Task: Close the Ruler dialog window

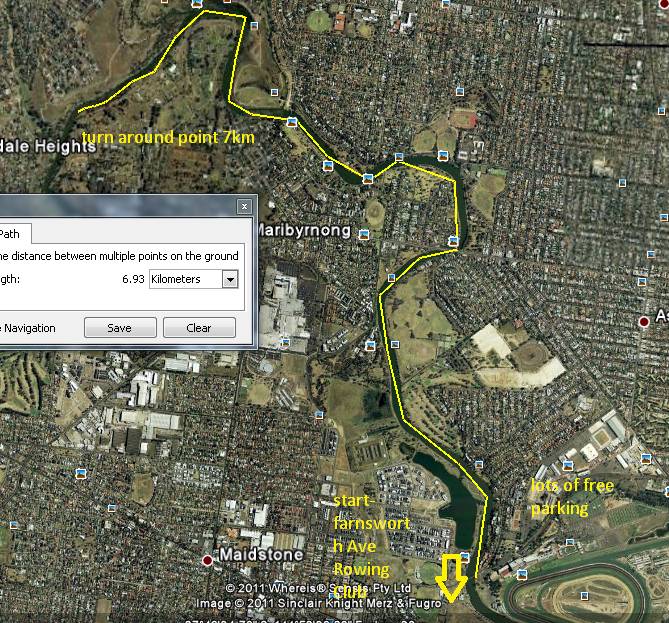Action: tap(244, 207)
